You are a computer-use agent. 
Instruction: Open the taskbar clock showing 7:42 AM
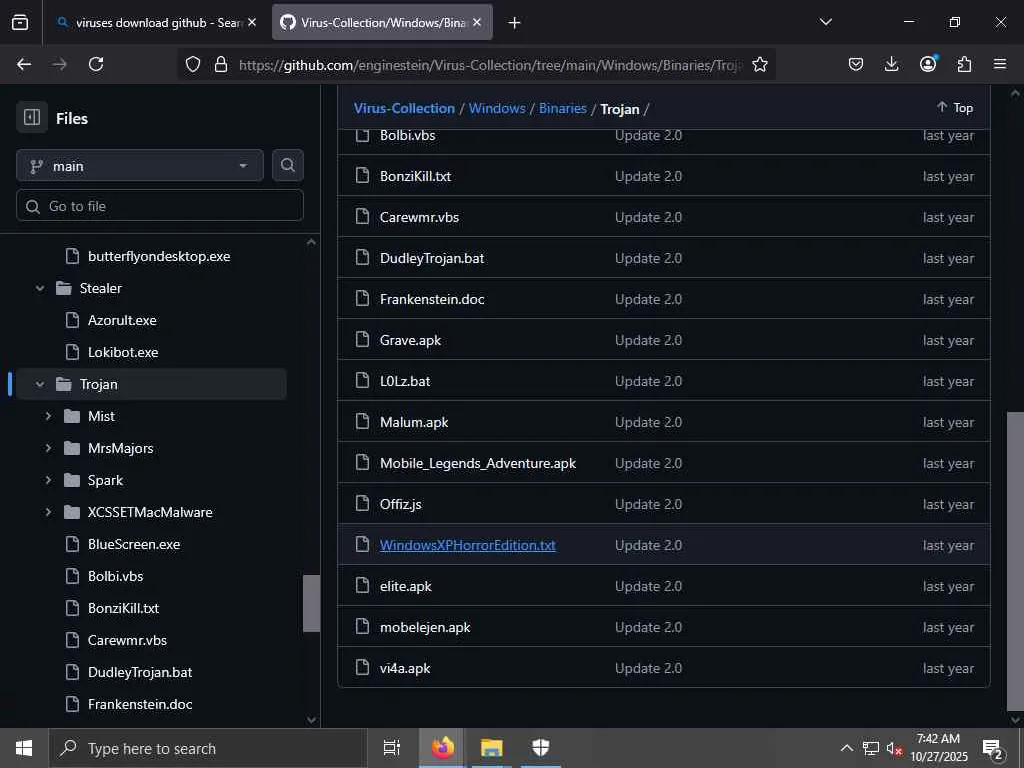tap(938, 748)
